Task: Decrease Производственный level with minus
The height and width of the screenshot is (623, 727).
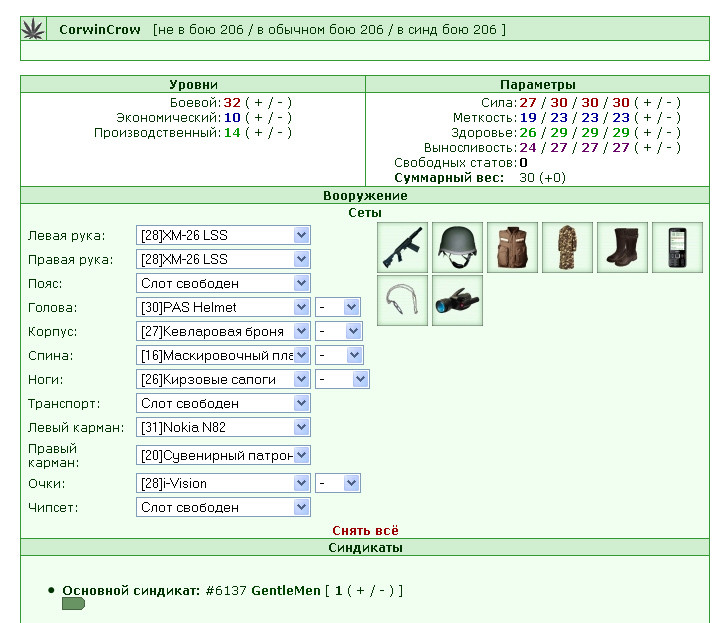Action: pyautogui.click(x=279, y=133)
